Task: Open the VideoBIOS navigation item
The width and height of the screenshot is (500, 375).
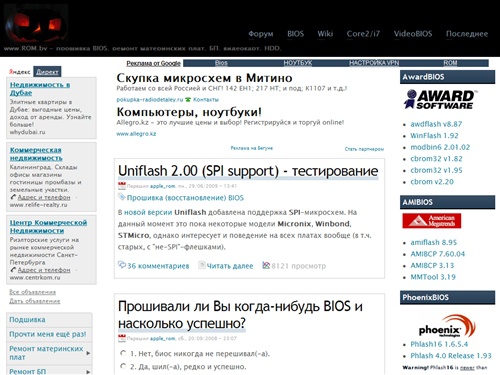Action: tap(413, 34)
